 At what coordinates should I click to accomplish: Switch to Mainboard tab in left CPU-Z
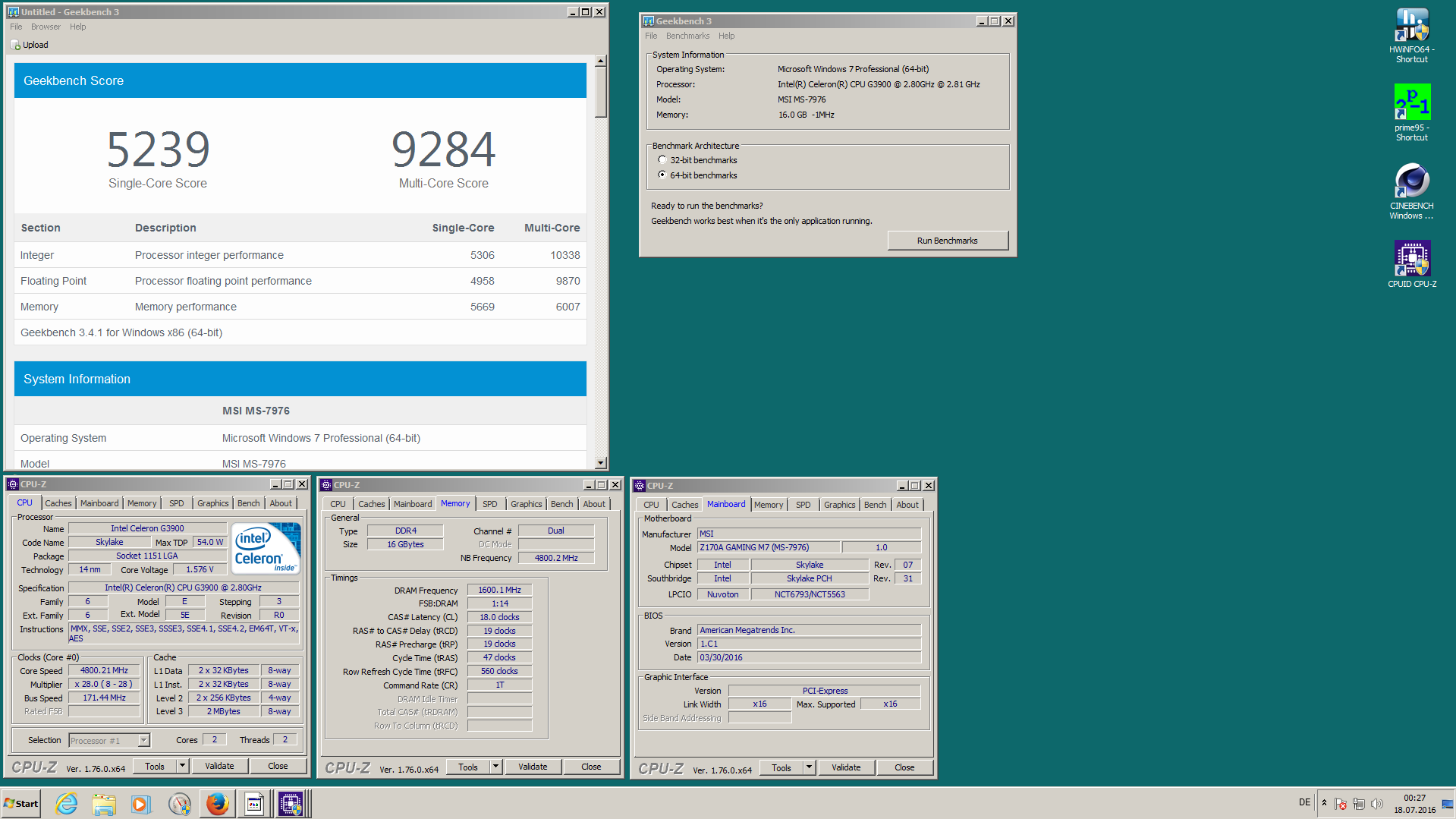point(99,503)
